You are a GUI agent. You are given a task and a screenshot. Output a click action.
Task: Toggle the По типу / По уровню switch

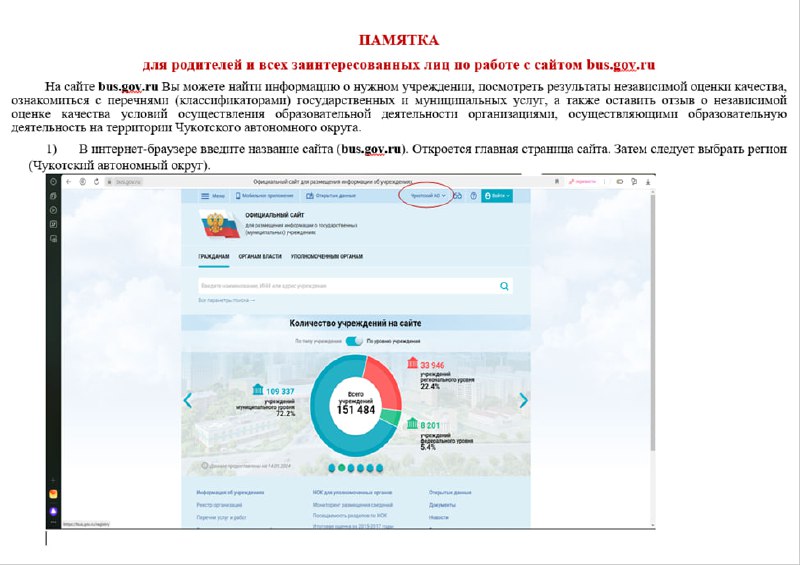click(354, 341)
